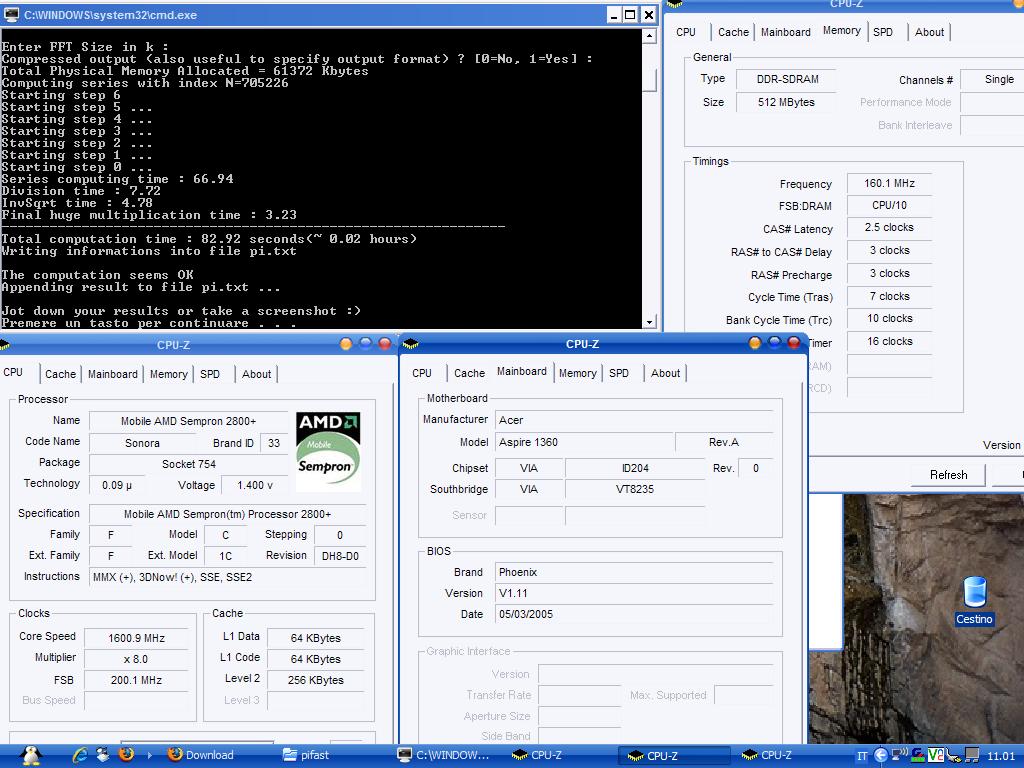Open CPU tab in the Memory CPU-Z window
Image resolution: width=1024 pixels, height=768 pixels.
(686, 32)
